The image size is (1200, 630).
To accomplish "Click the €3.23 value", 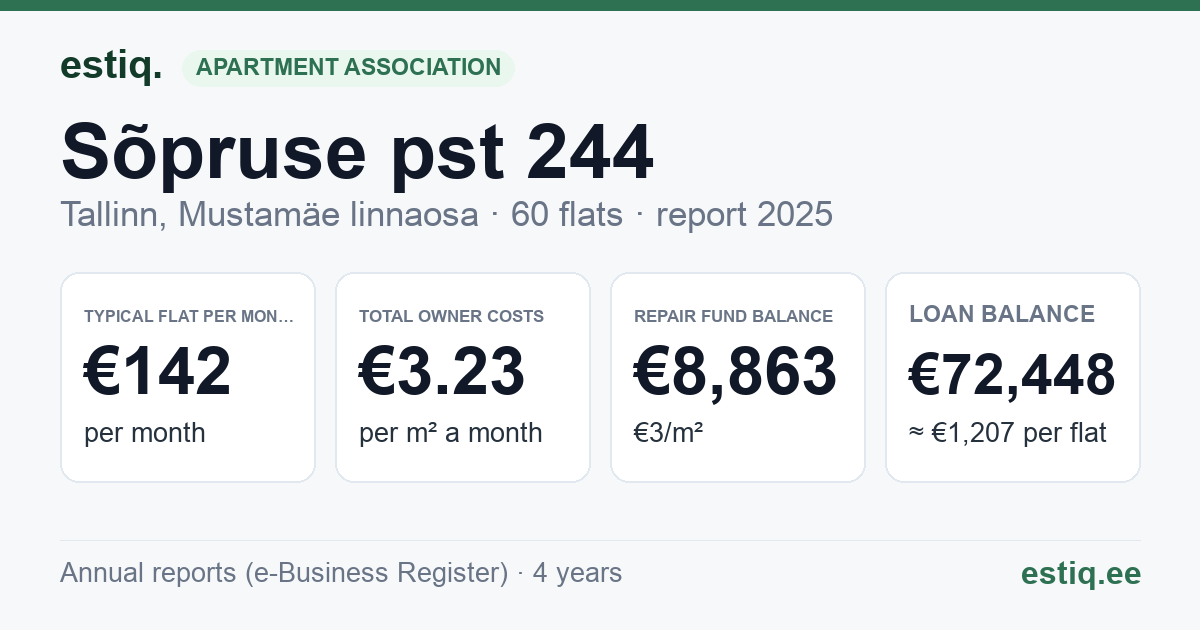I will click(x=442, y=371).
